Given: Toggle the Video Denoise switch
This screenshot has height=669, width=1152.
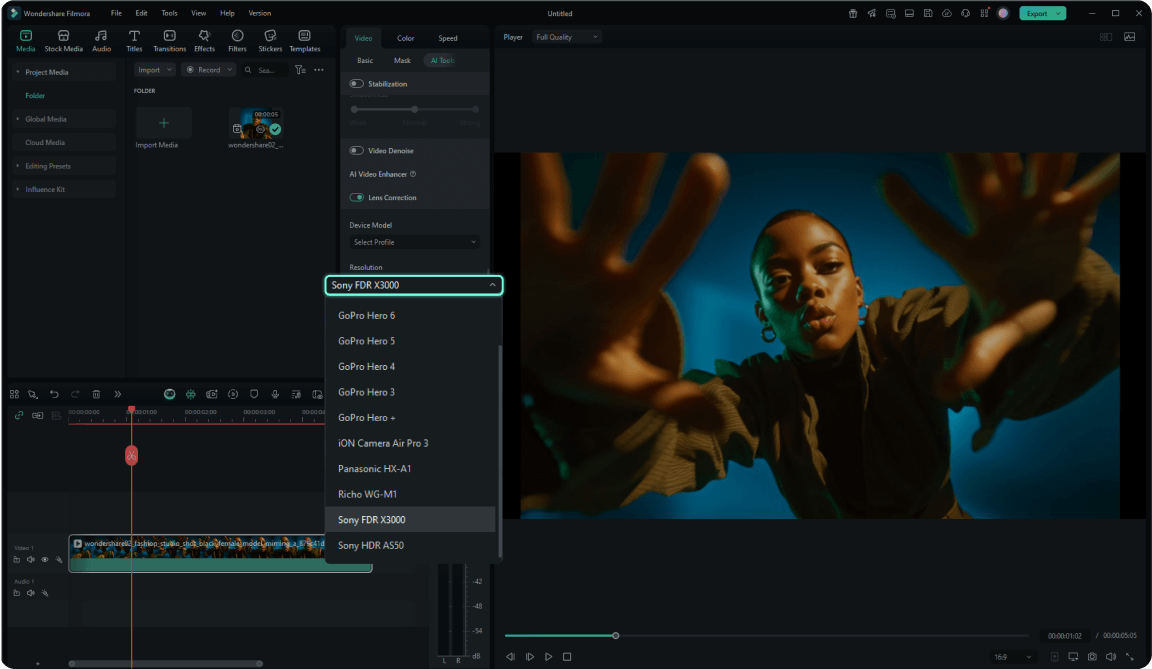Looking at the screenshot, I should 356,151.
